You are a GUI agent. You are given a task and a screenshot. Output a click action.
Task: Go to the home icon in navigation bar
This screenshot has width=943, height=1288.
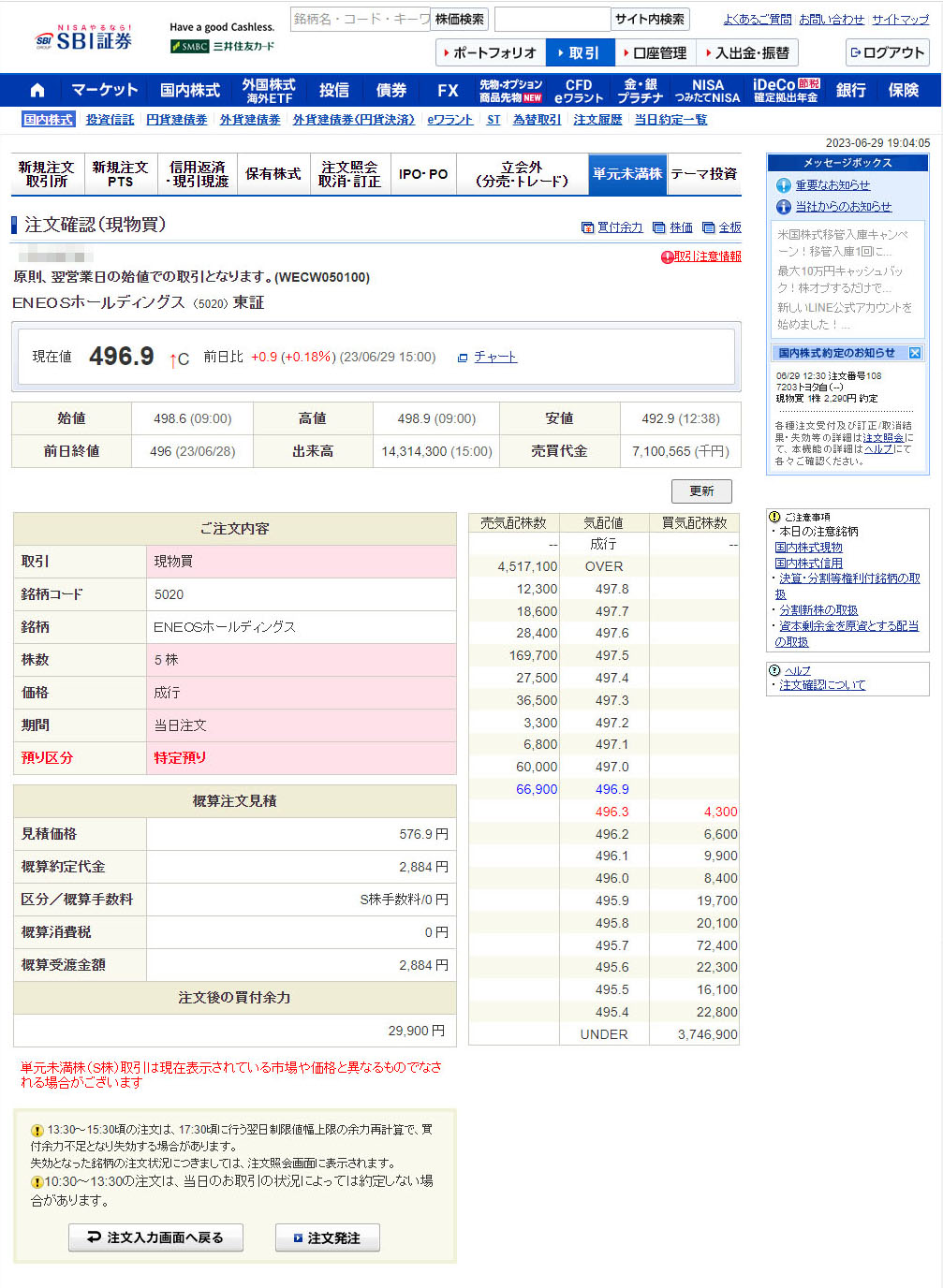click(x=37, y=90)
